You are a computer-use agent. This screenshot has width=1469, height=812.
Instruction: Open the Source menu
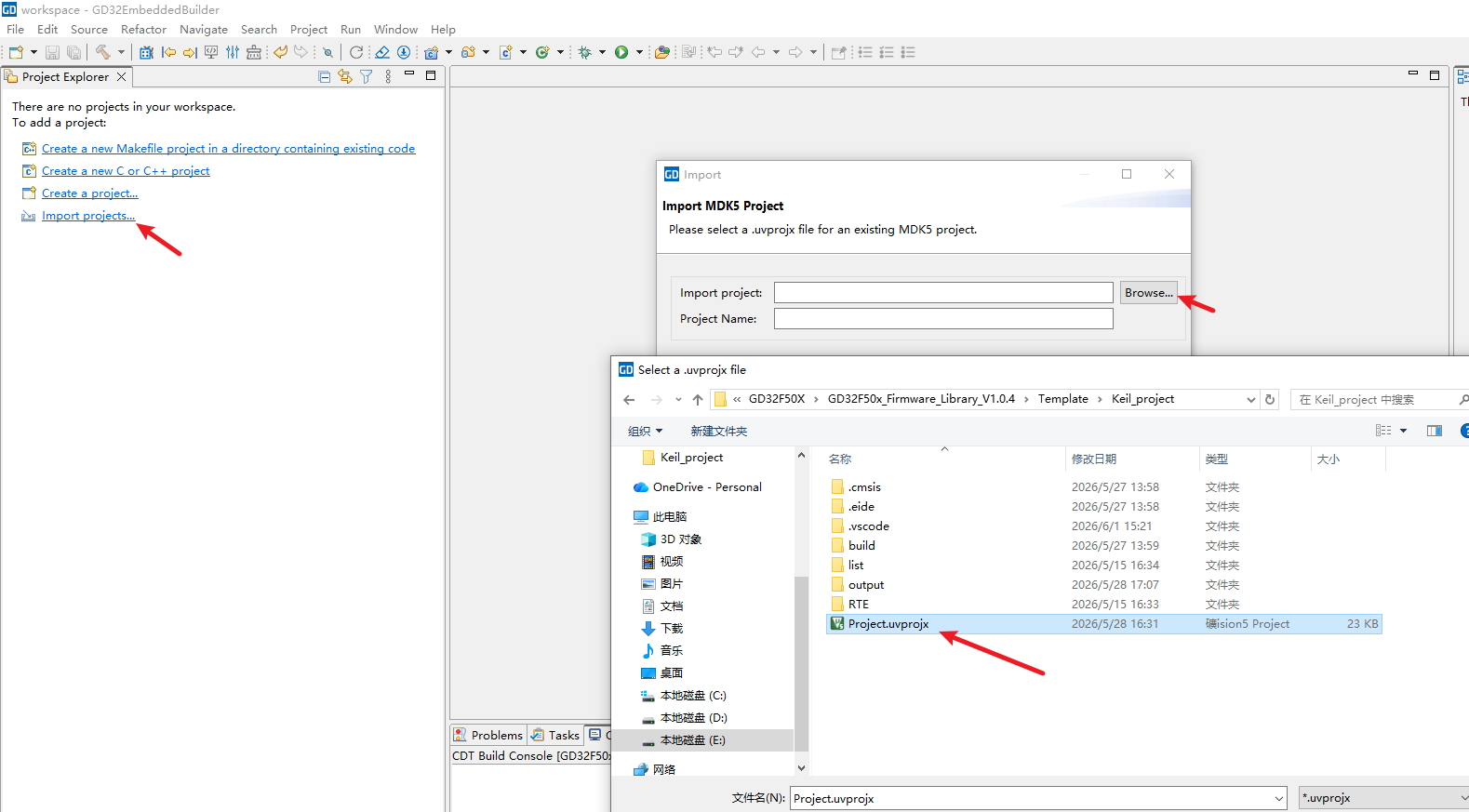tap(89, 30)
